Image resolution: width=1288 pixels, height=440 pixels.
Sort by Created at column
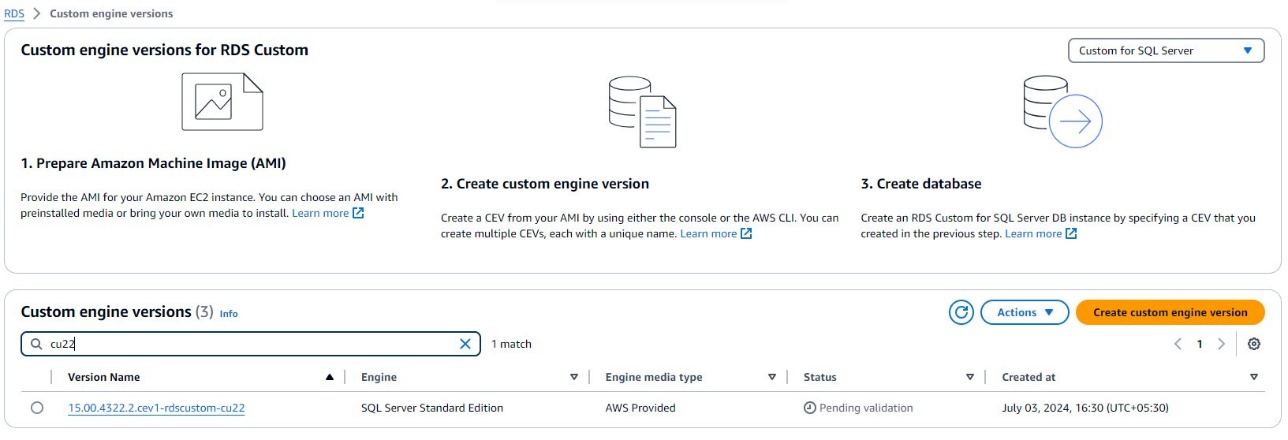point(1028,377)
